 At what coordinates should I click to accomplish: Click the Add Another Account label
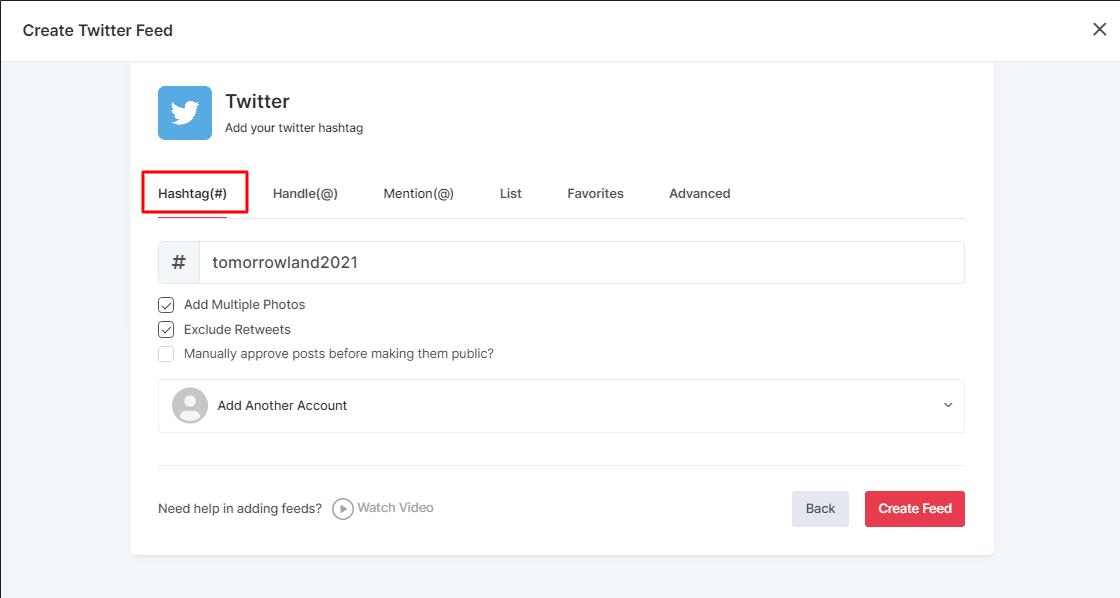coord(282,406)
